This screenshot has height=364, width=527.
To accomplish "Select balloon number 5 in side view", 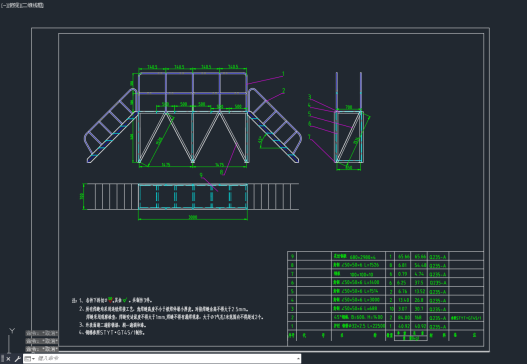I will [x=310, y=114].
